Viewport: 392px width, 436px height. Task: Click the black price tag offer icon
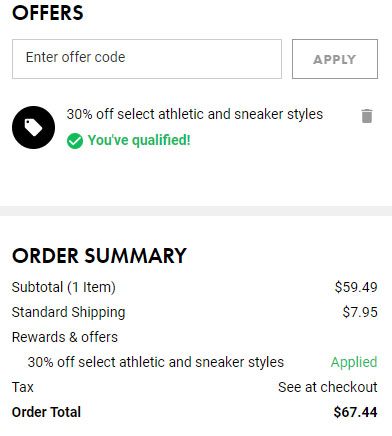pos(33,127)
